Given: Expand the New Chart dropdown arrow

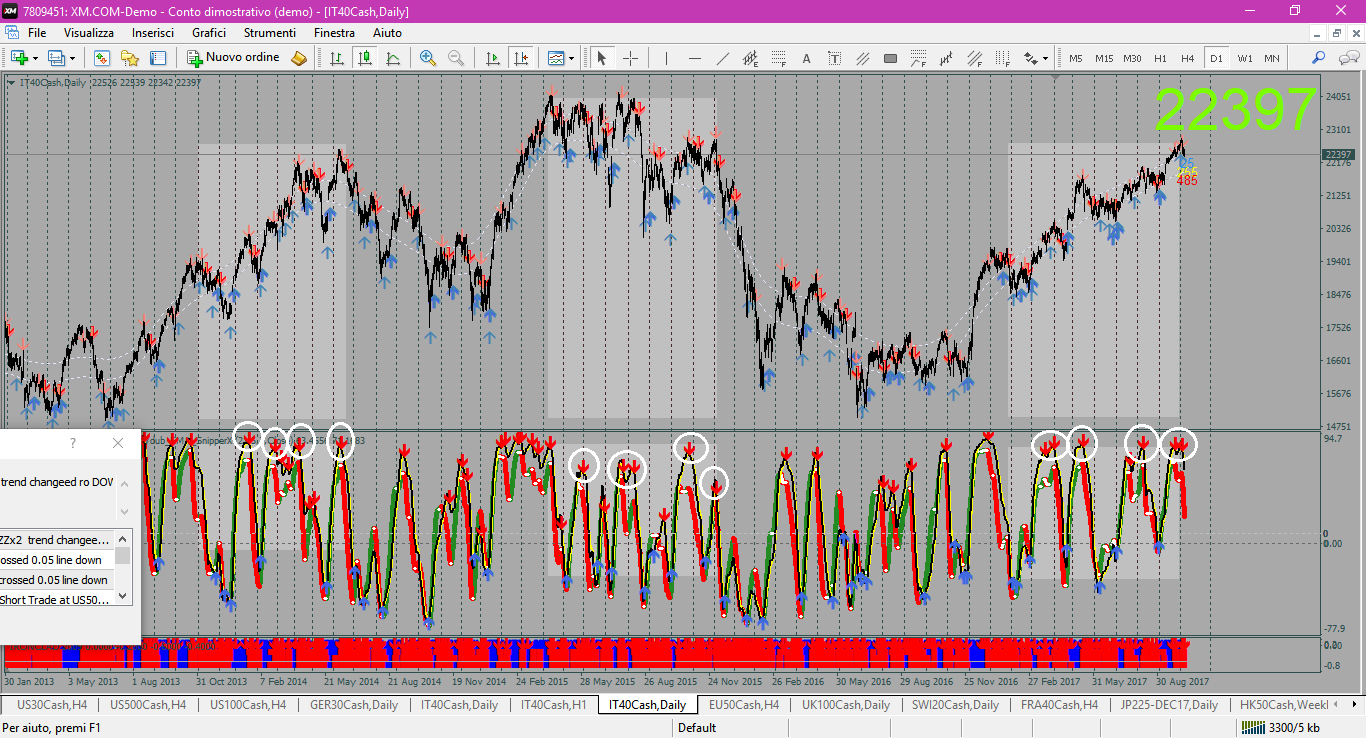Looking at the screenshot, I should click(35, 58).
